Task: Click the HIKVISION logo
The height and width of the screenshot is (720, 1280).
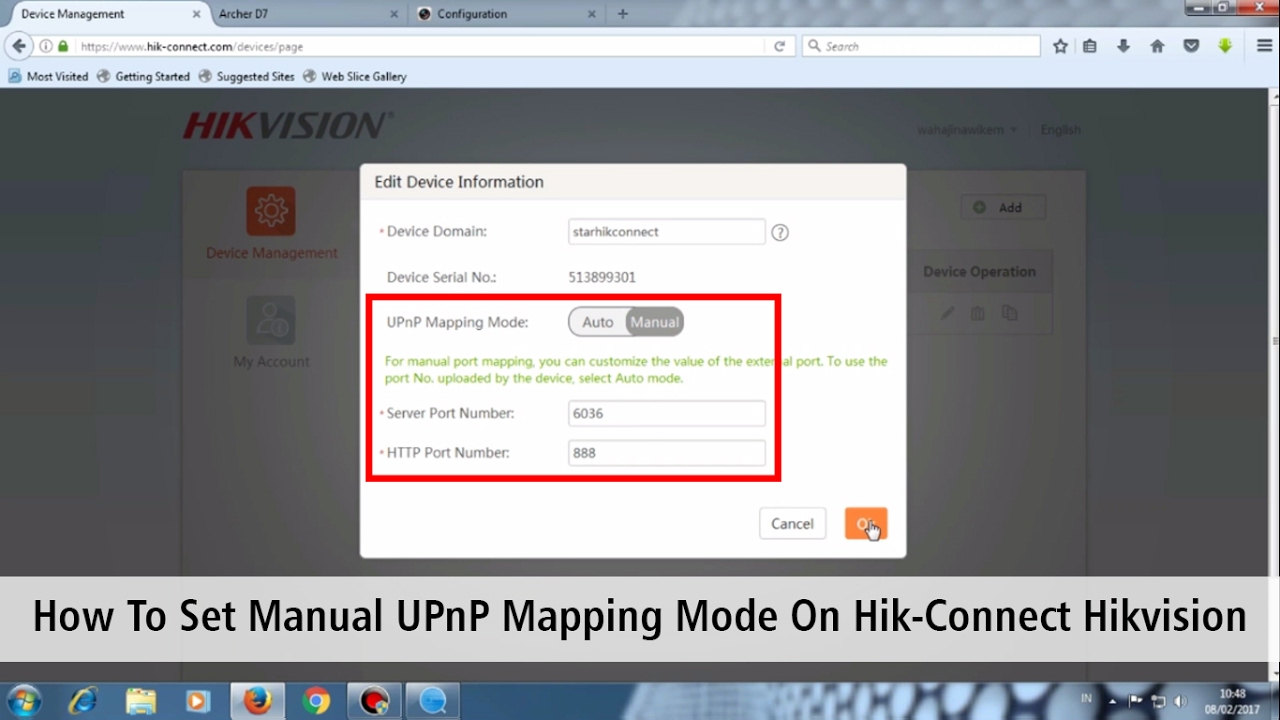Action: click(288, 126)
